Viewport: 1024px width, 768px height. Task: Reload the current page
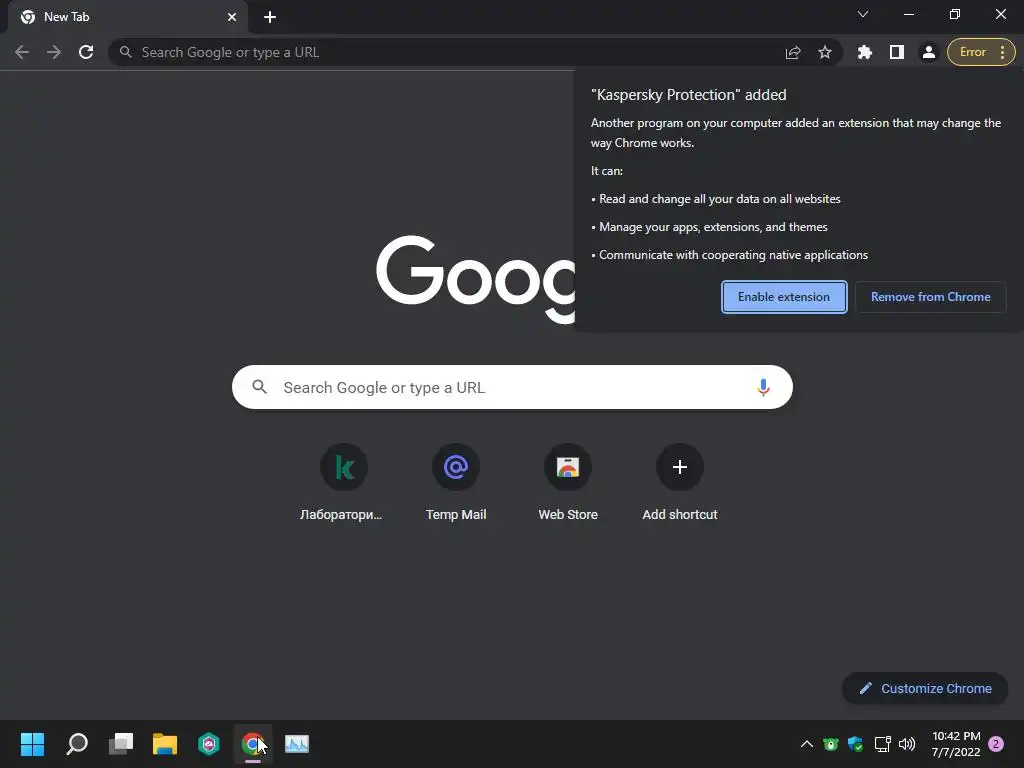86,52
